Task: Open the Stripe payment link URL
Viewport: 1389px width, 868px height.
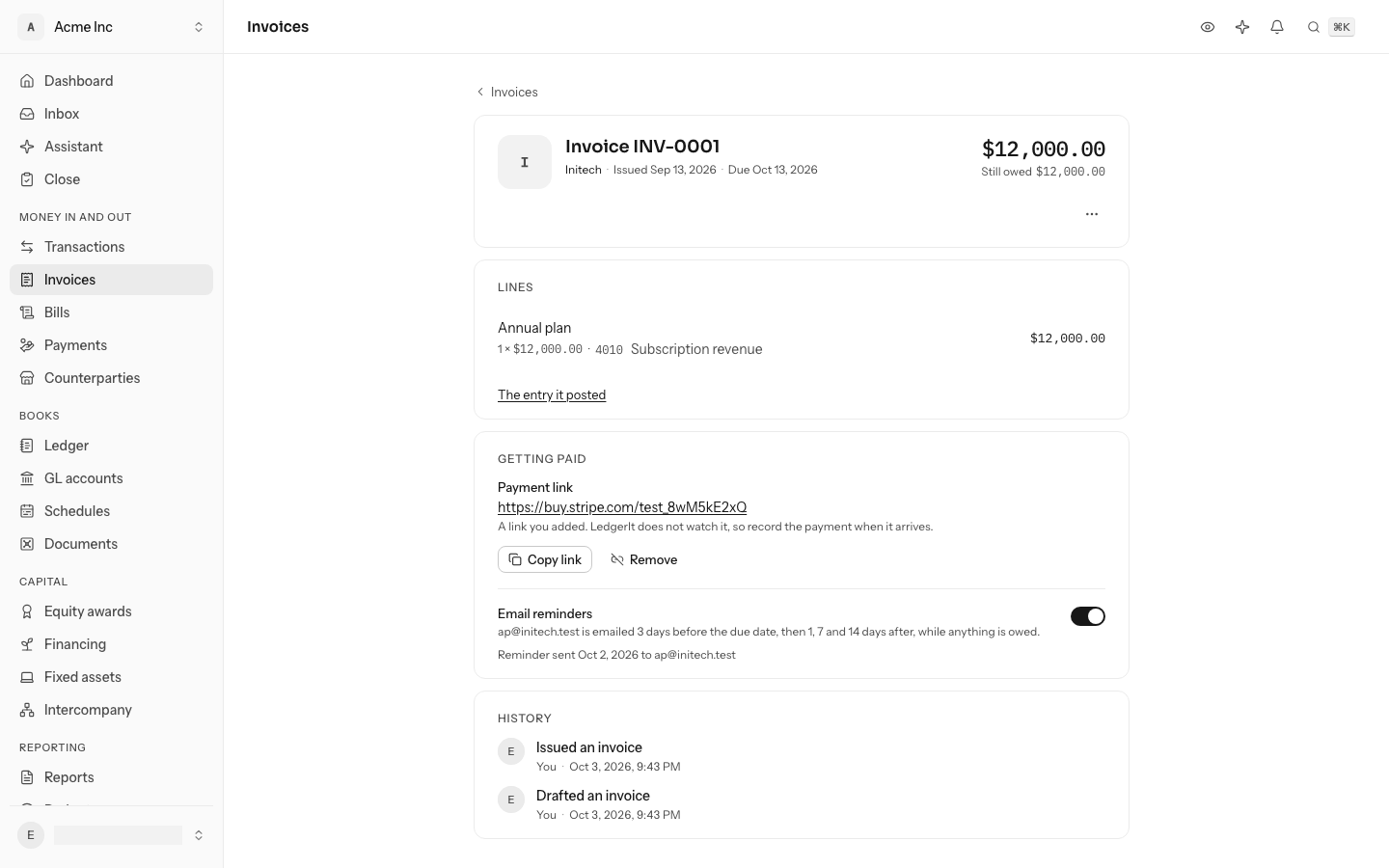Action: click(x=622, y=507)
